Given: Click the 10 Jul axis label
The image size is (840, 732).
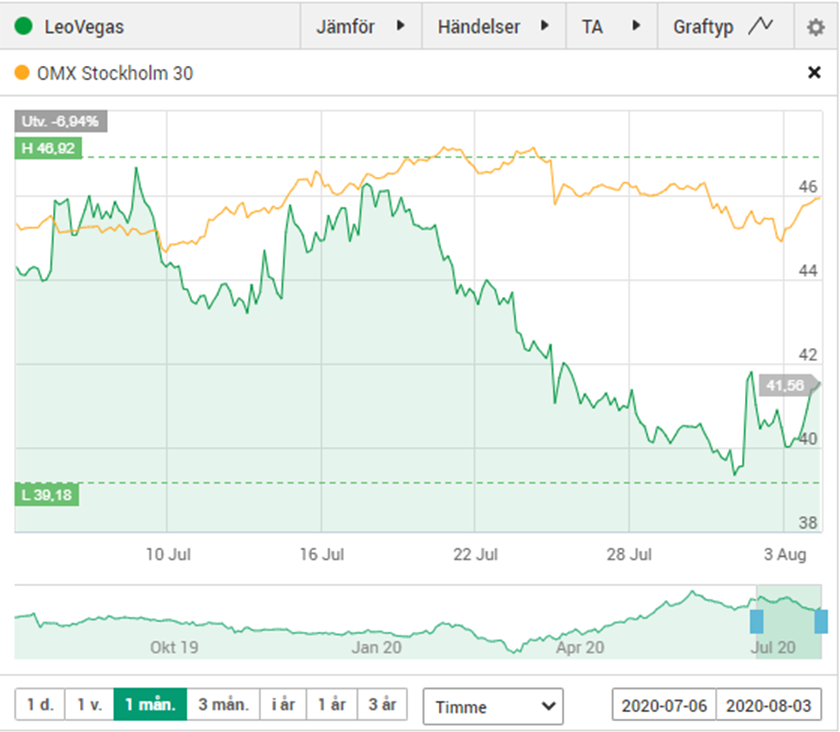Looking at the screenshot, I should [168, 554].
